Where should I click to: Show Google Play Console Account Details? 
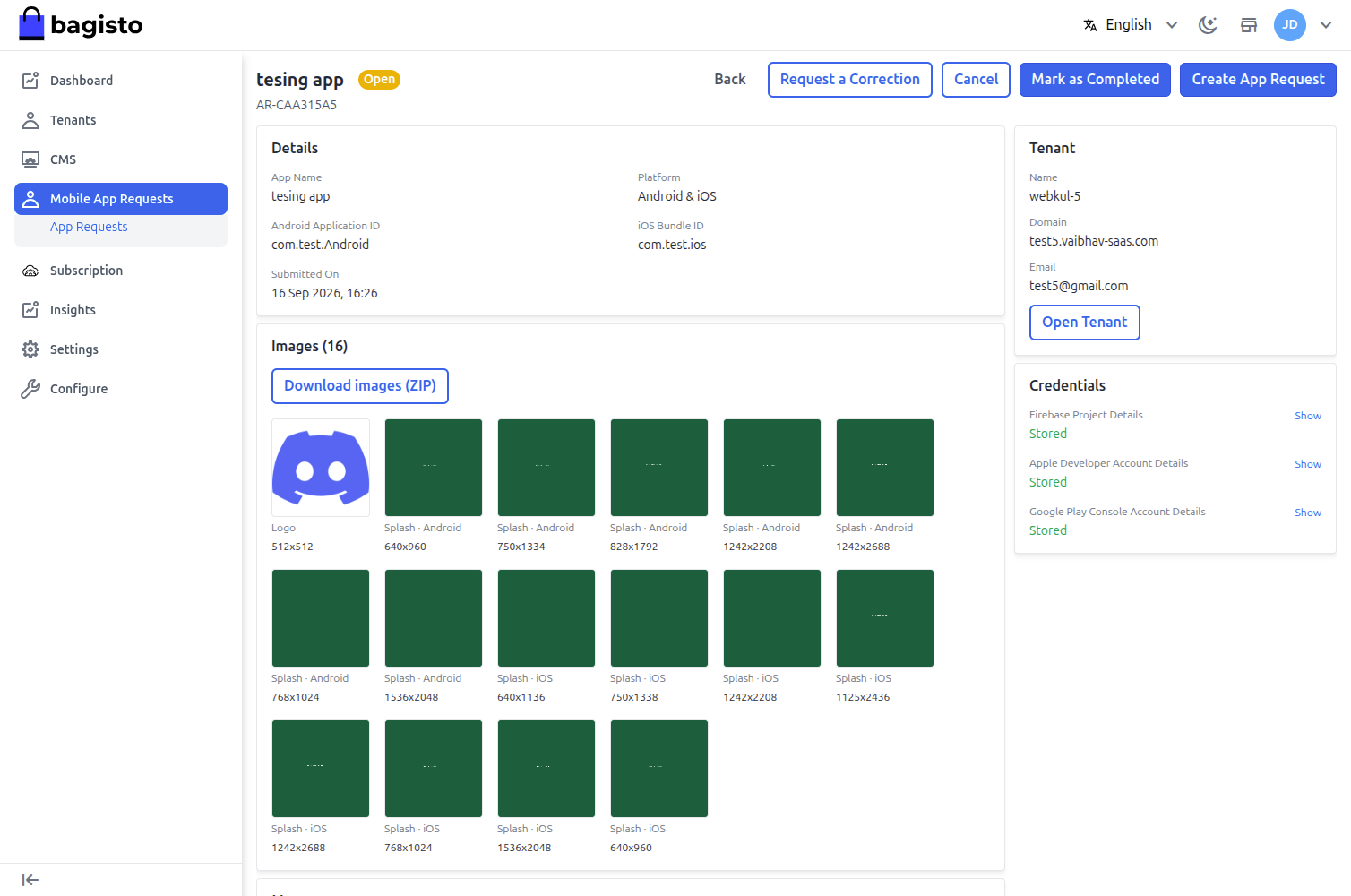coord(1308,513)
